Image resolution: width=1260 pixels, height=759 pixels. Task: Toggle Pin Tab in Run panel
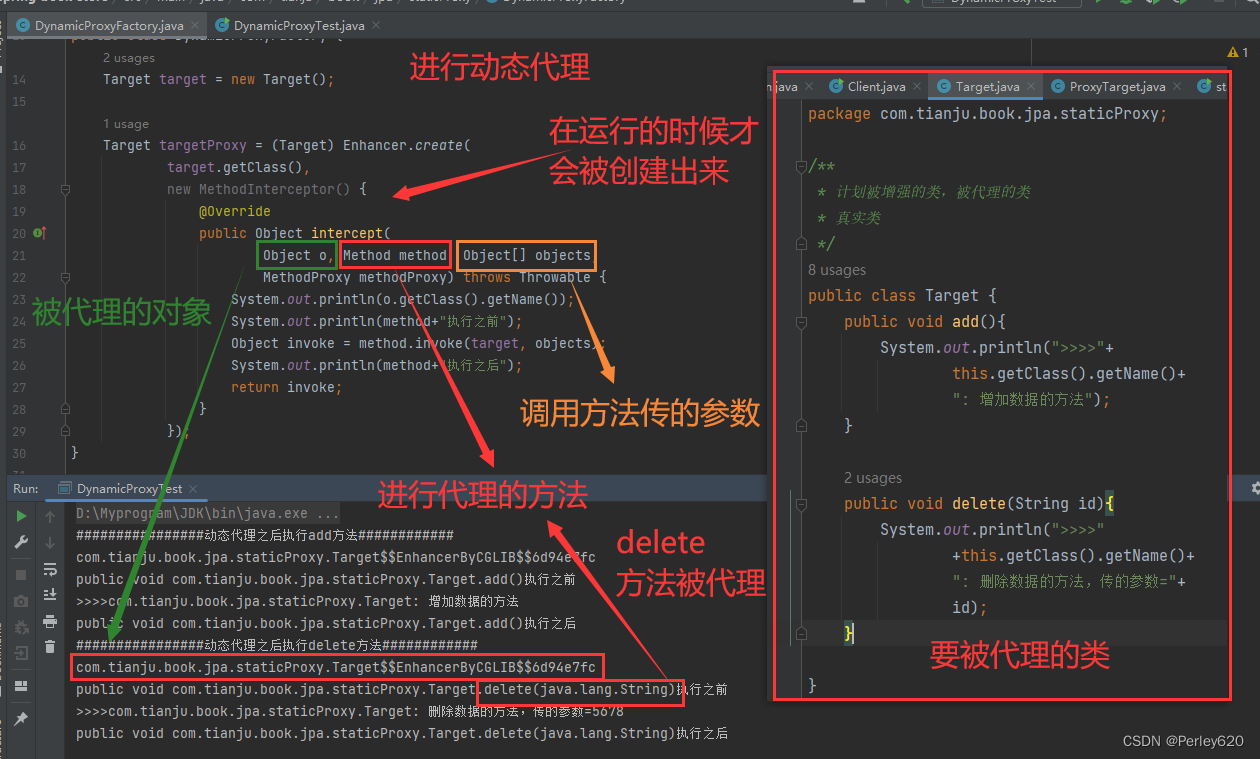pos(21,719)
